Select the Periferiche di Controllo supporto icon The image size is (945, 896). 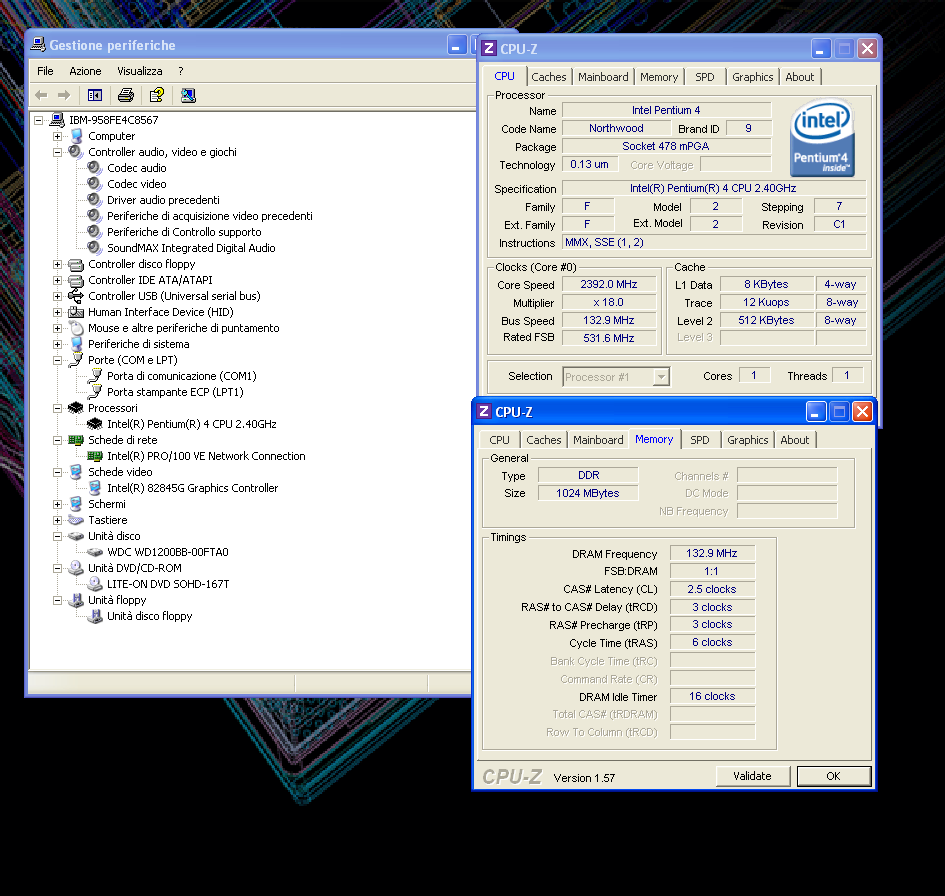pyautogui.click(x=95, y=231)
